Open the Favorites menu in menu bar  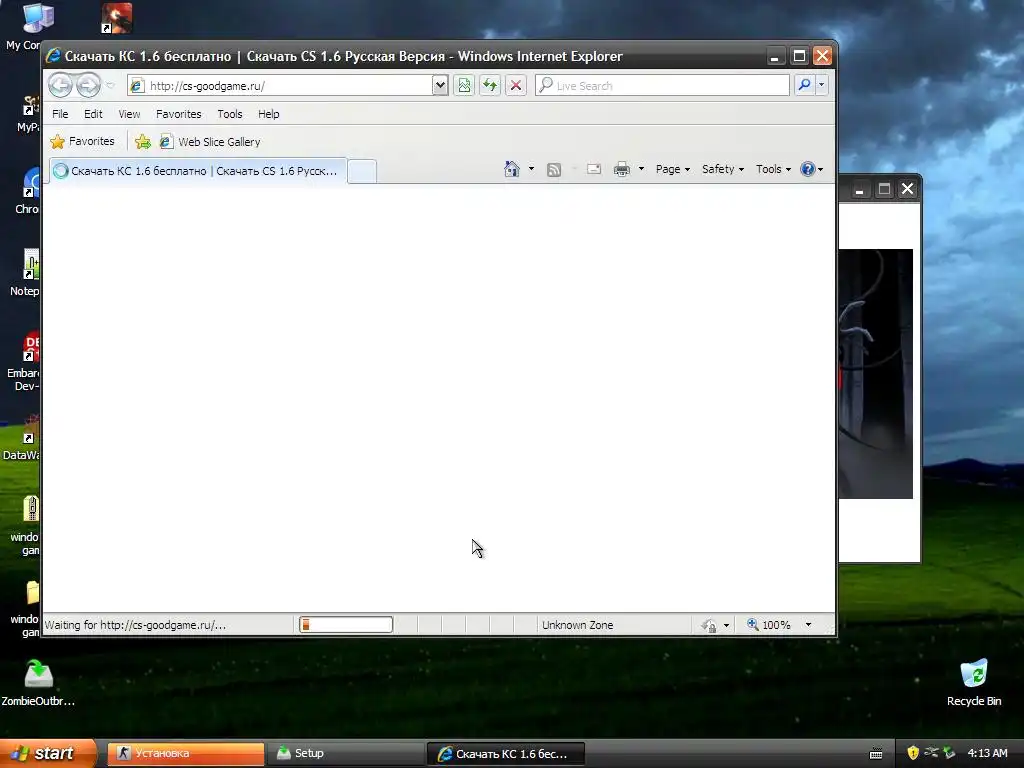click(x=178, y=114)
